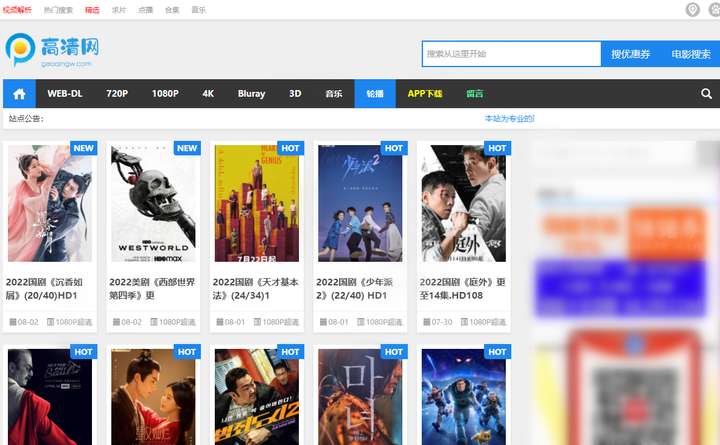720x445 pixels.
Task: Click the 搜优惠券 button
Action: (x=630, y=54)
